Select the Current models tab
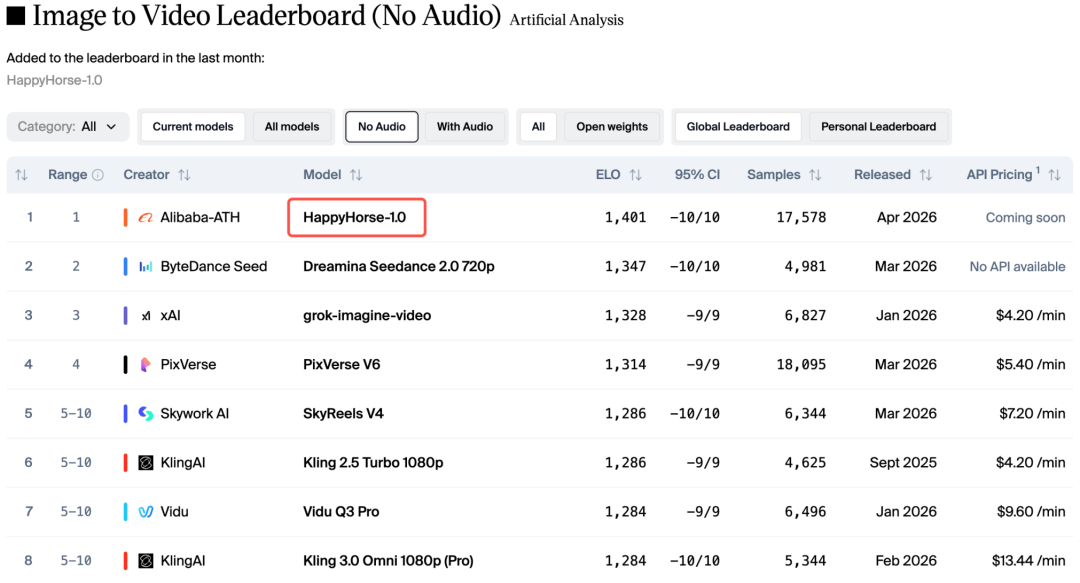 pyautogui.click(x=193, y=127)
